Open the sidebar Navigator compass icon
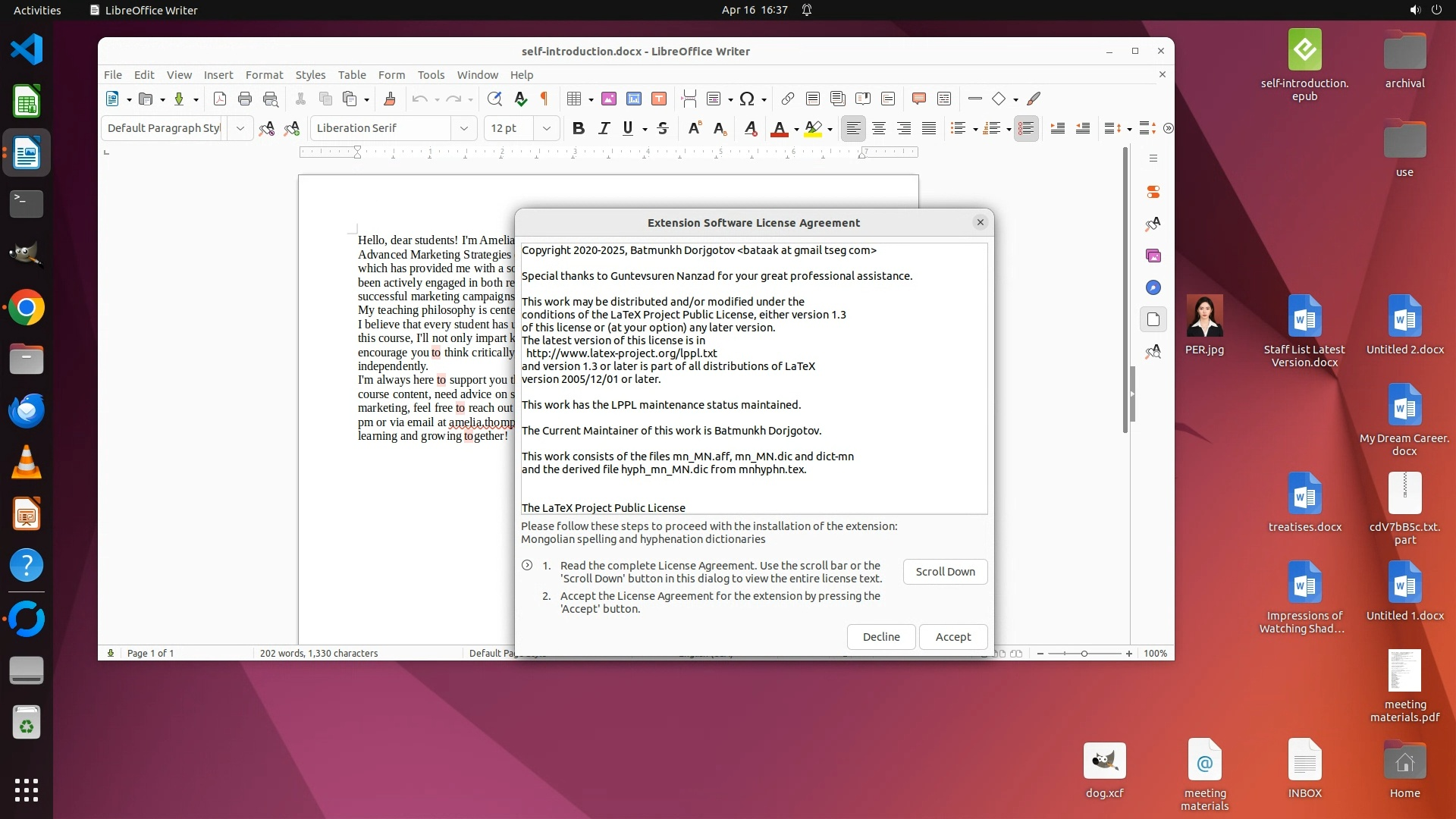Image resolution: width=1456 pixels, height=819 pixels. (x=1153, y=287)
